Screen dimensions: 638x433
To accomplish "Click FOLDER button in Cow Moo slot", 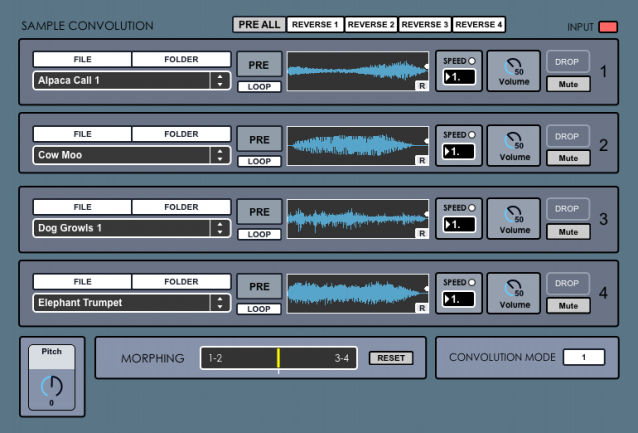I will [181, 134].
